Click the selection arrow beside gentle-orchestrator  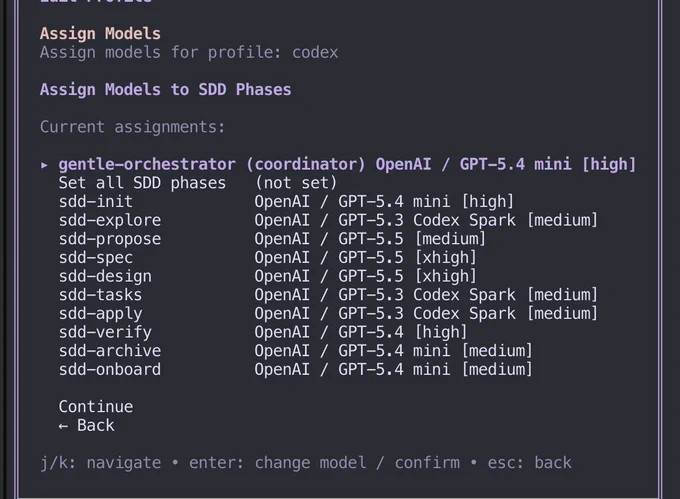click(x=44, y=165)
